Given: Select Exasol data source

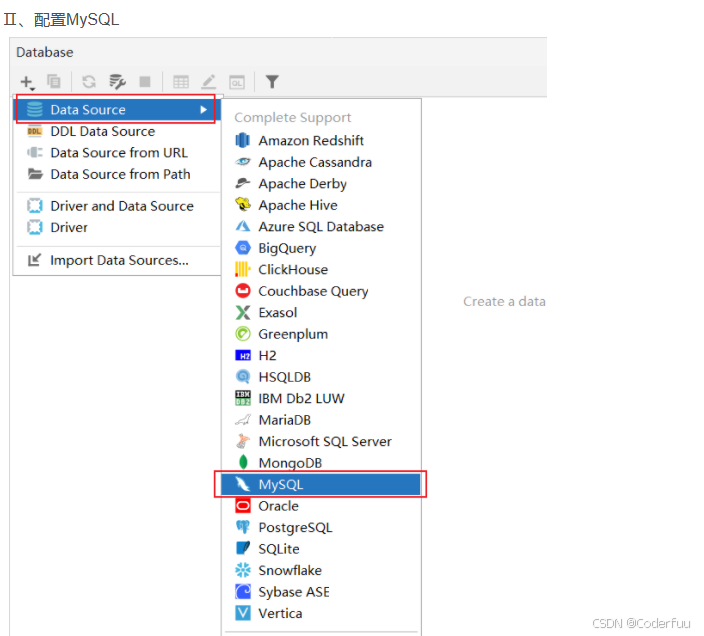Looking at the screenshot, I should pyautogui.click(x=321, y=312).
